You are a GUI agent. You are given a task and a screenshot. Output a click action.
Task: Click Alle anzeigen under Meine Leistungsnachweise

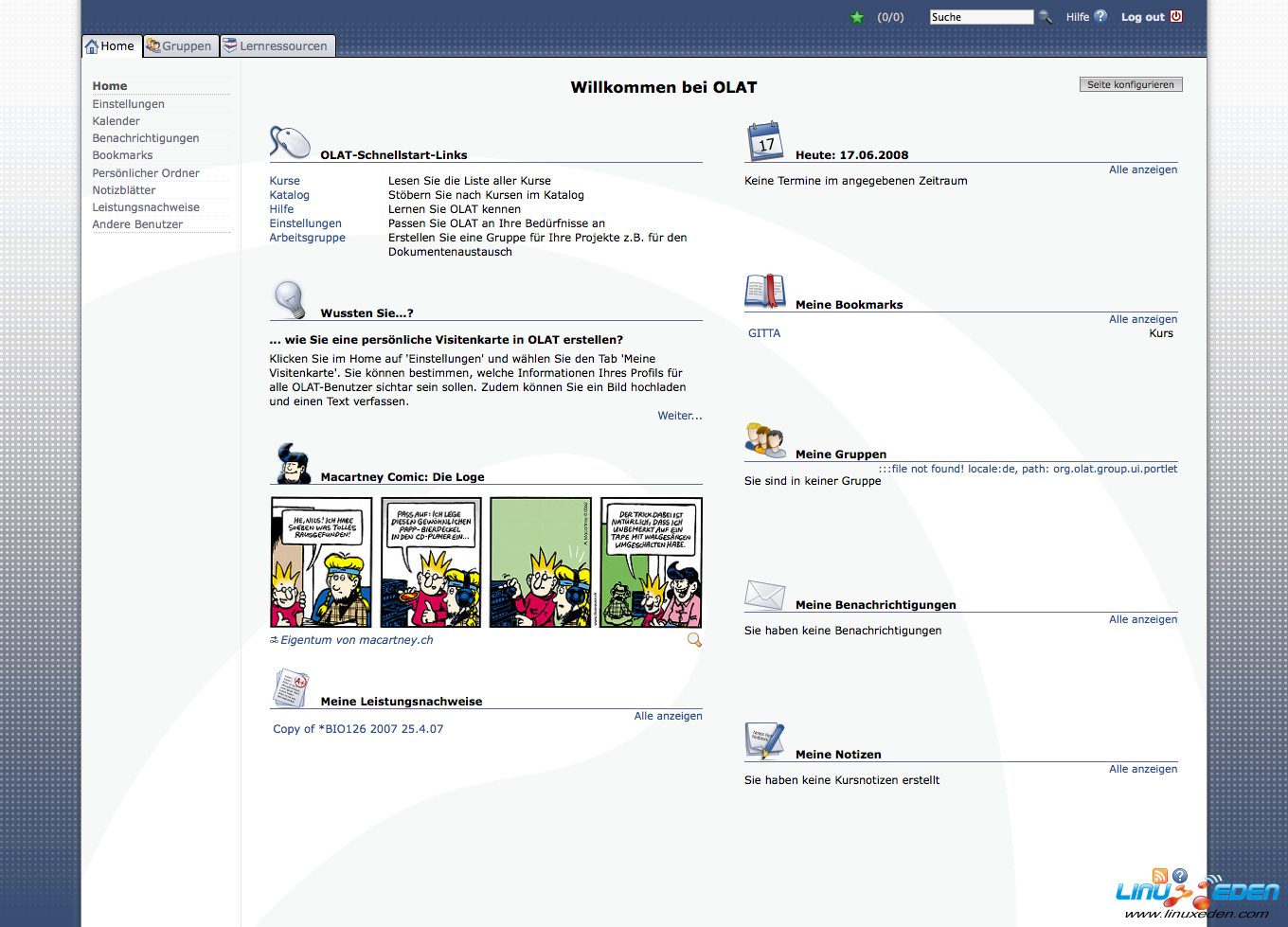pyautogui.click(x=669, y=716)
